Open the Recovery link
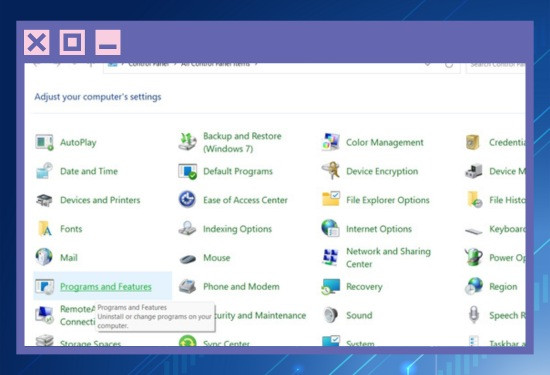The image size is (550, 375). point(364,287)
